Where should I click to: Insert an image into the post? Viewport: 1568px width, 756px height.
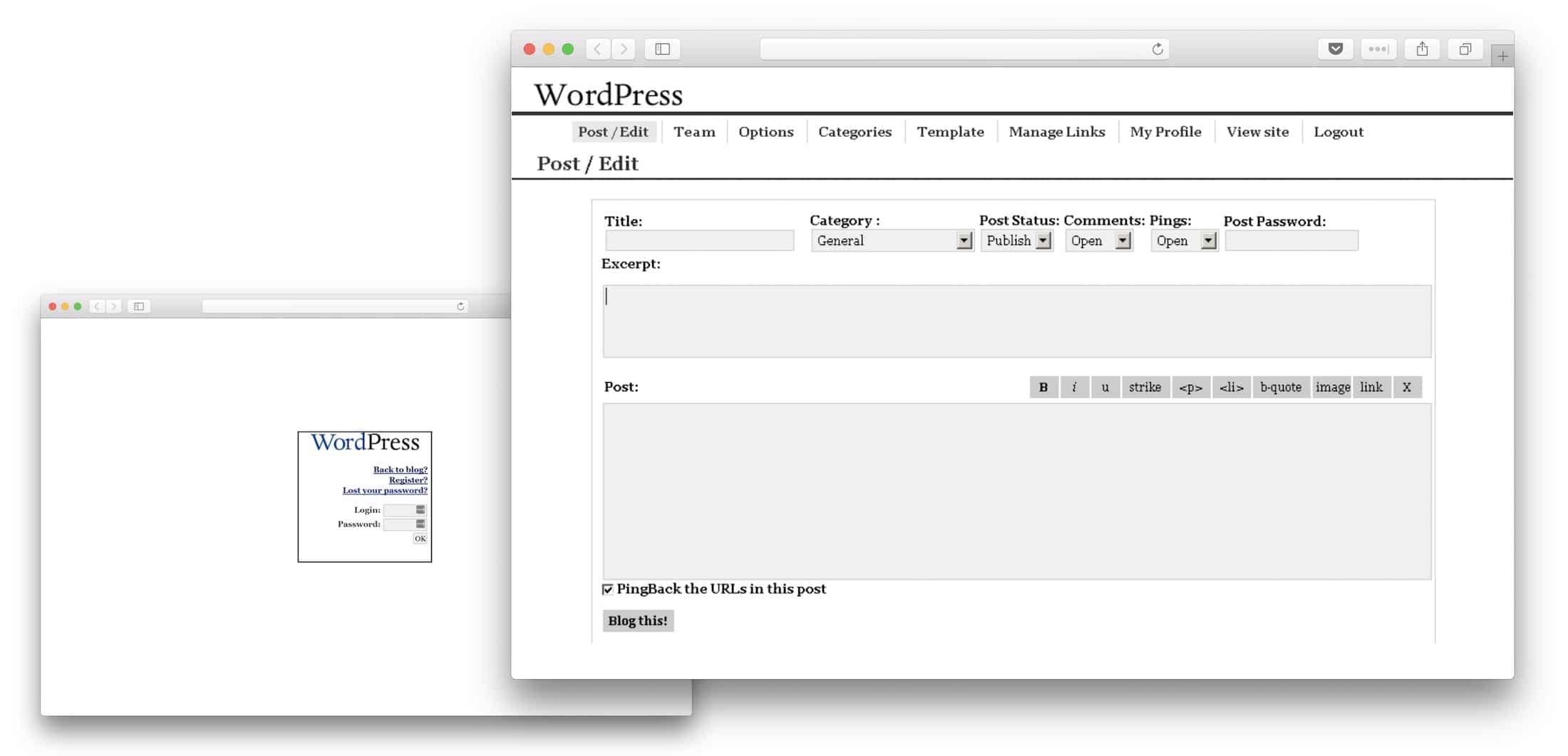[x=1331, y=387]
